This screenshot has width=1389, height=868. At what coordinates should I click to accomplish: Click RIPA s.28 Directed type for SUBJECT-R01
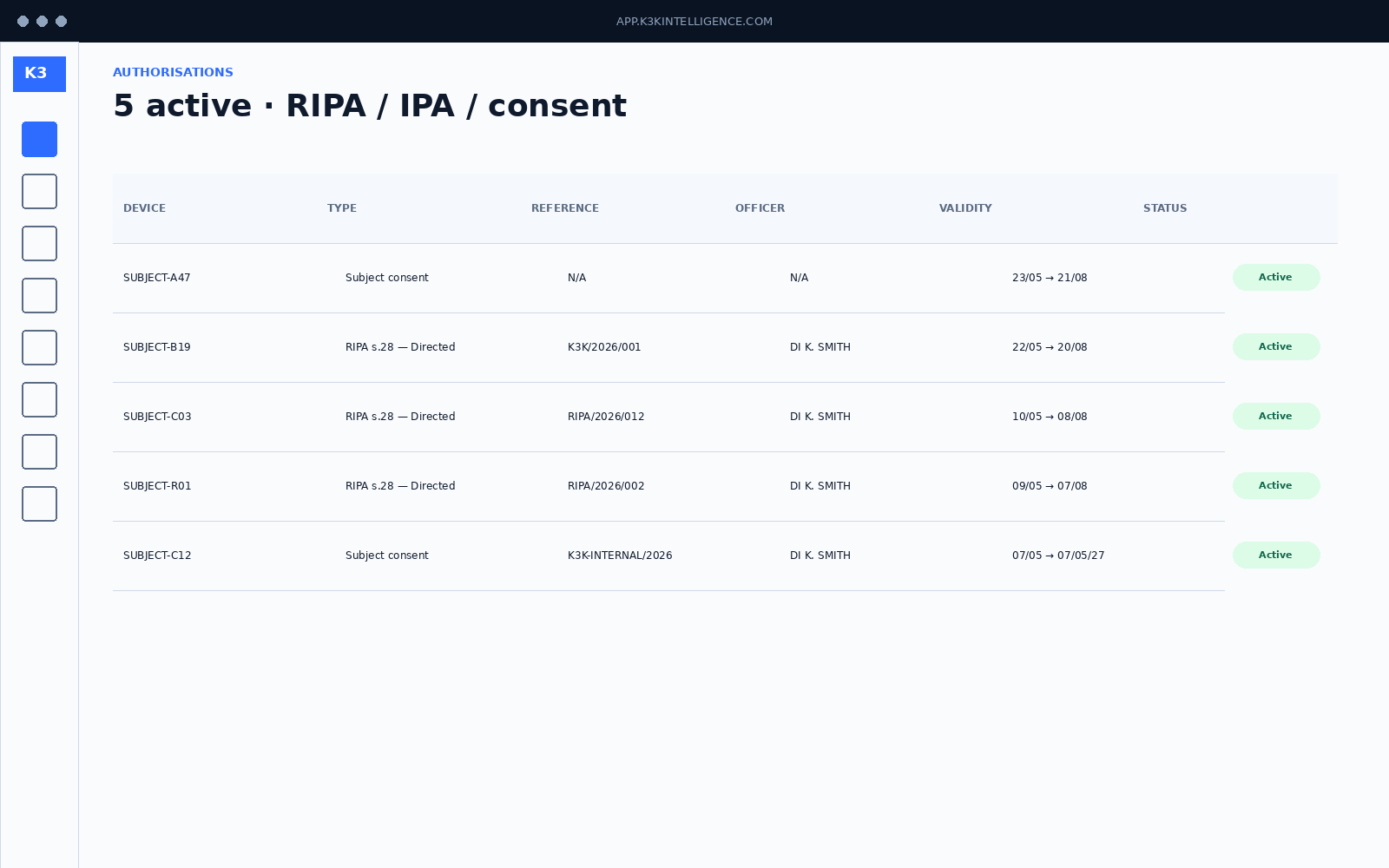[400, 486]
